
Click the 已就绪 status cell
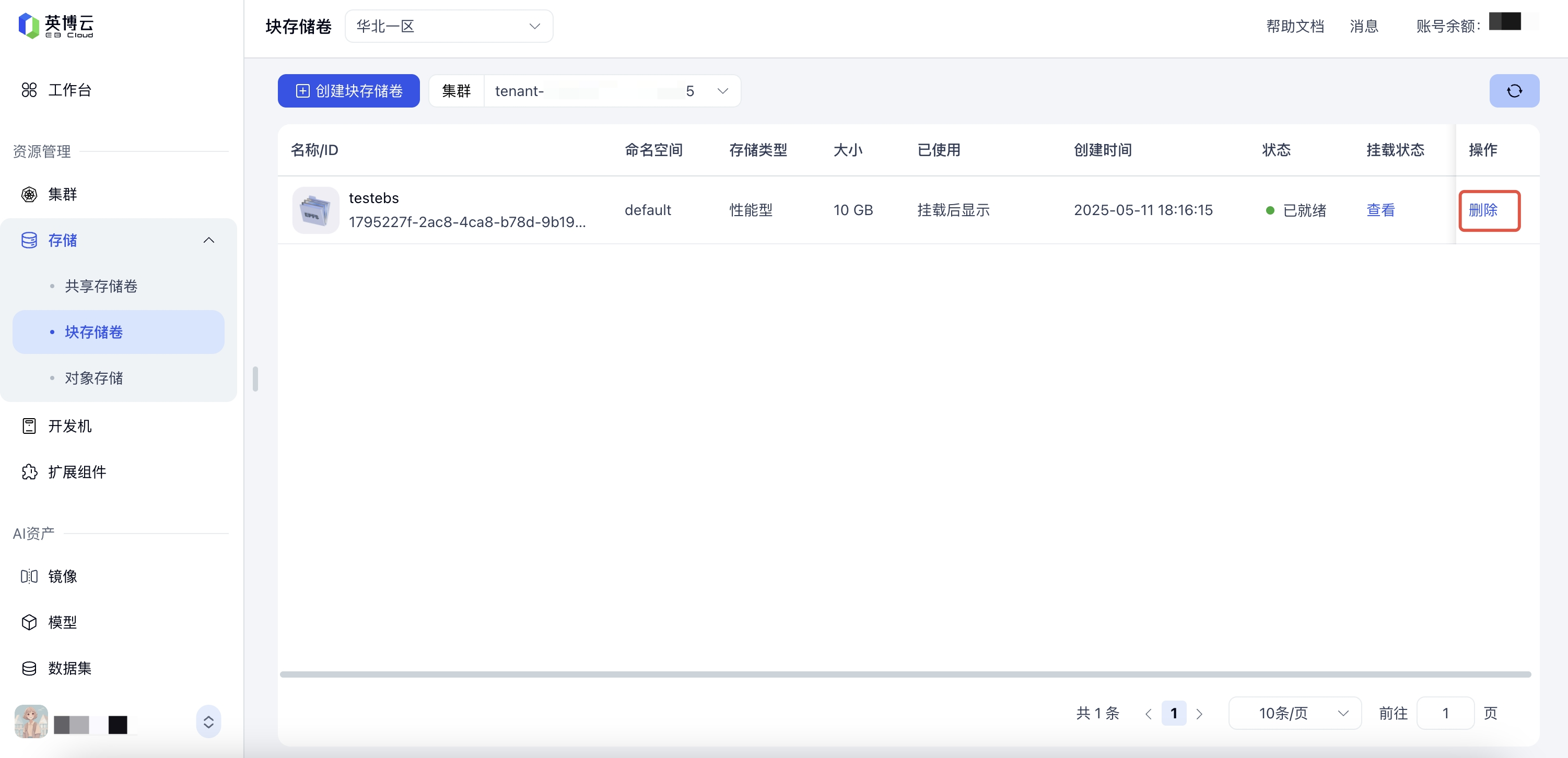pyautogui.click(x=1296, y=210)
